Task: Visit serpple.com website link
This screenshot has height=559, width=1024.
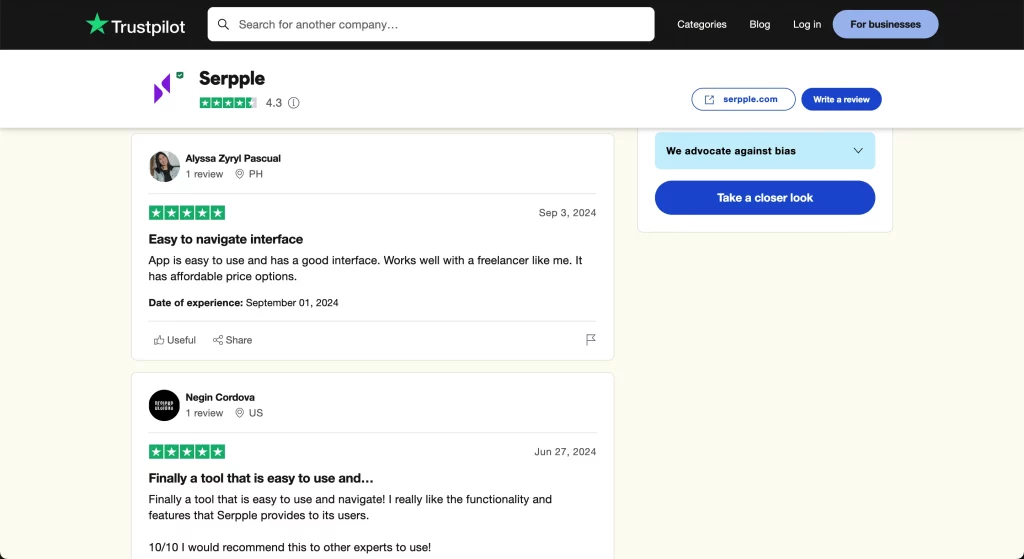Action: [743, 99]
